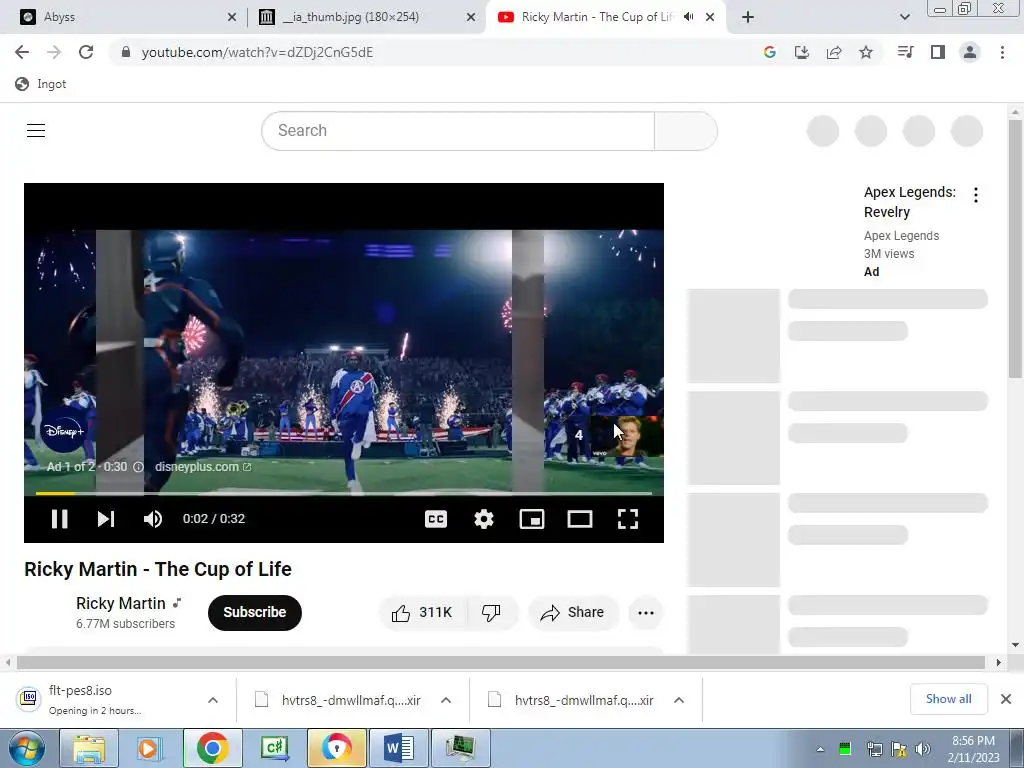
Task: Open the YouTube hamburger guide menu
Action: tap(36, 131)
